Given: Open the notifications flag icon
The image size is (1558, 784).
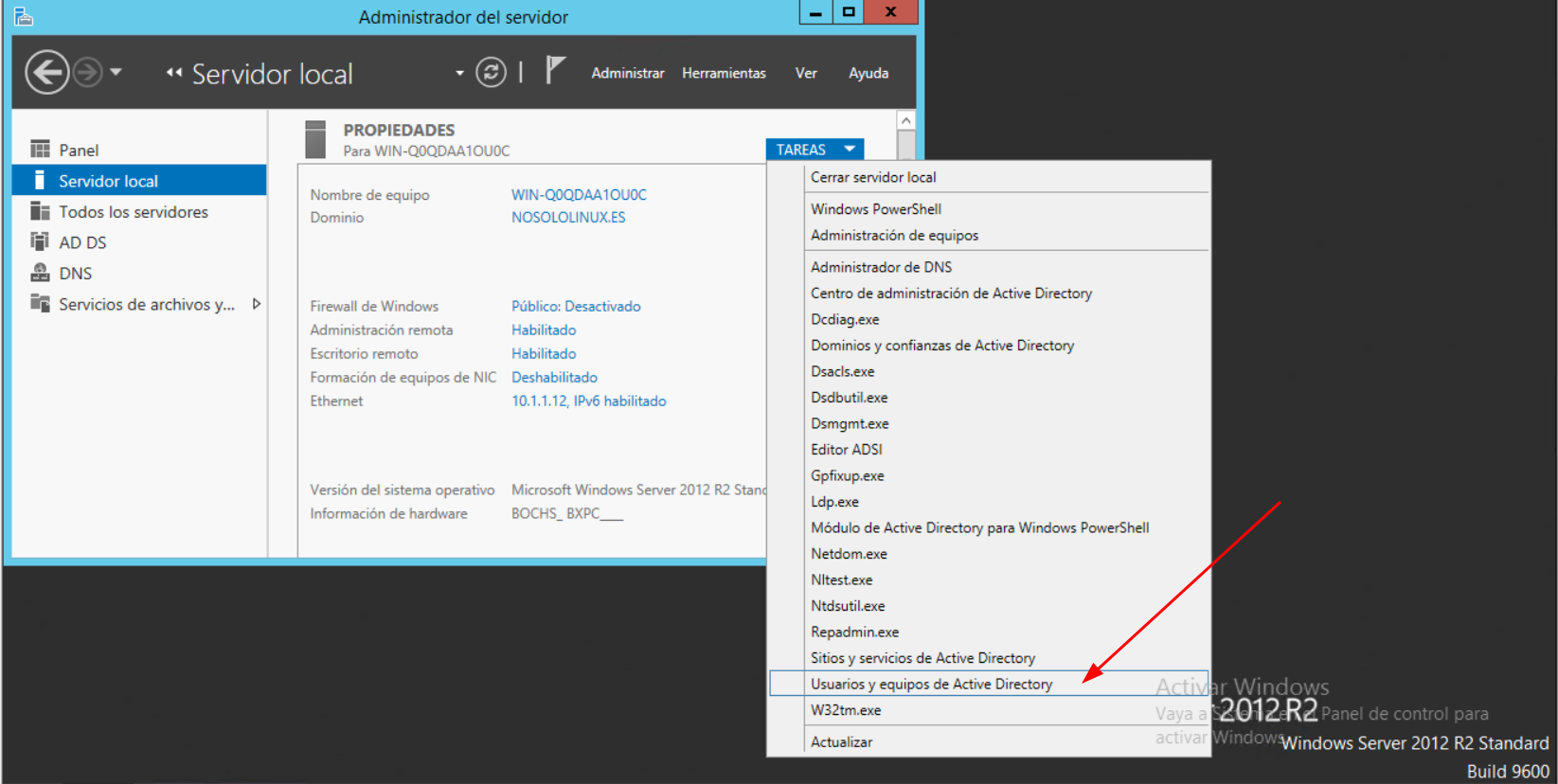Looking at the screenshot, I should click(x=555, y=70).
